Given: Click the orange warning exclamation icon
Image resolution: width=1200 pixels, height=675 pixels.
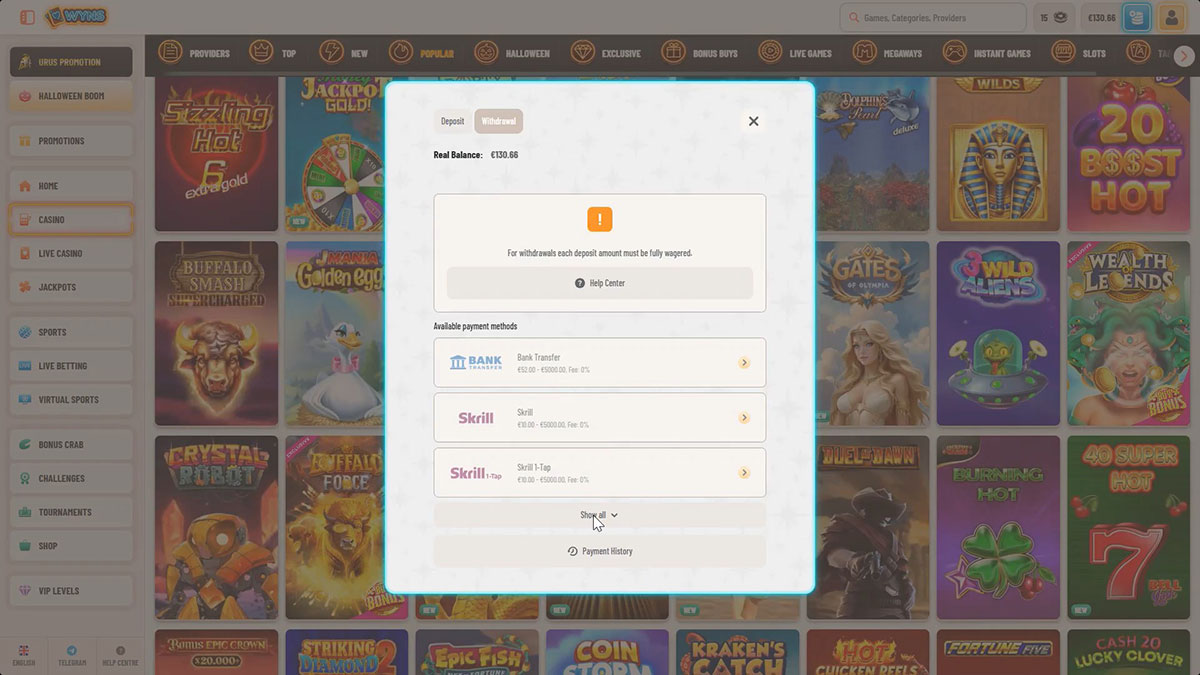Looking at the screenshot, I should [599, 219].
